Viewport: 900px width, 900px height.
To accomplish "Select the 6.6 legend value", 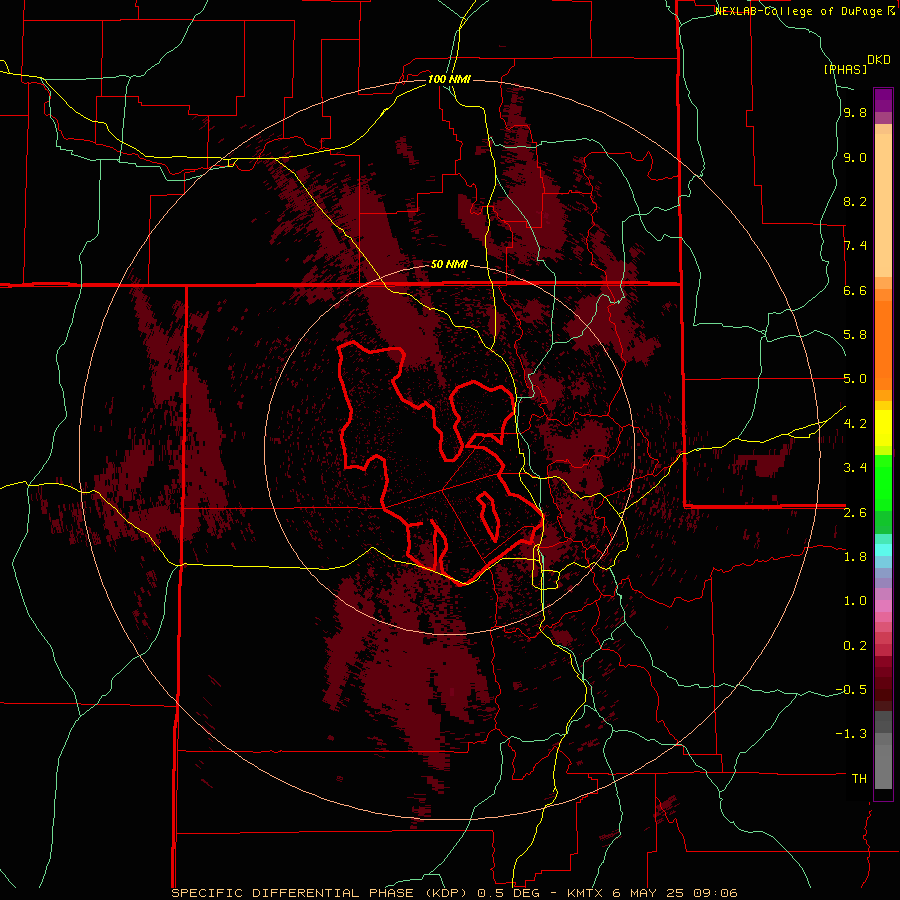I will [x=855, y=290].
